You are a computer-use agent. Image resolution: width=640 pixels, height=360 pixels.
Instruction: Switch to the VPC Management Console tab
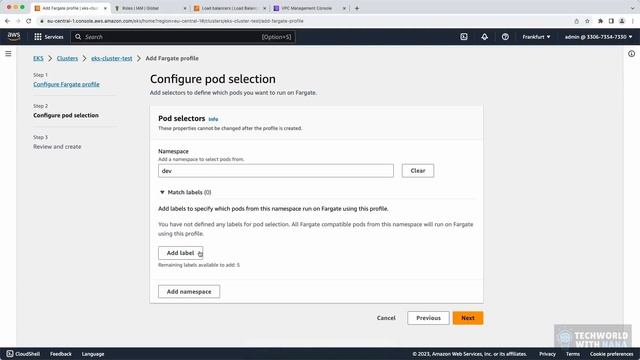click(309, 8)
